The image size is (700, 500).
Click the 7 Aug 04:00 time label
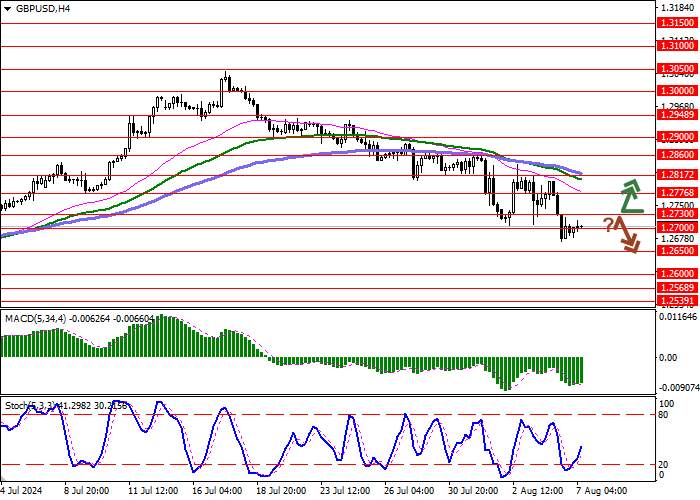coord(601,491)
